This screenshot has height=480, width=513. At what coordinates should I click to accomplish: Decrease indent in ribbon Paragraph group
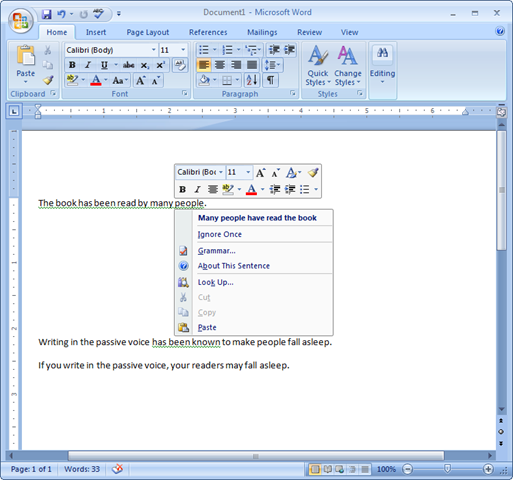click(274, 50)
